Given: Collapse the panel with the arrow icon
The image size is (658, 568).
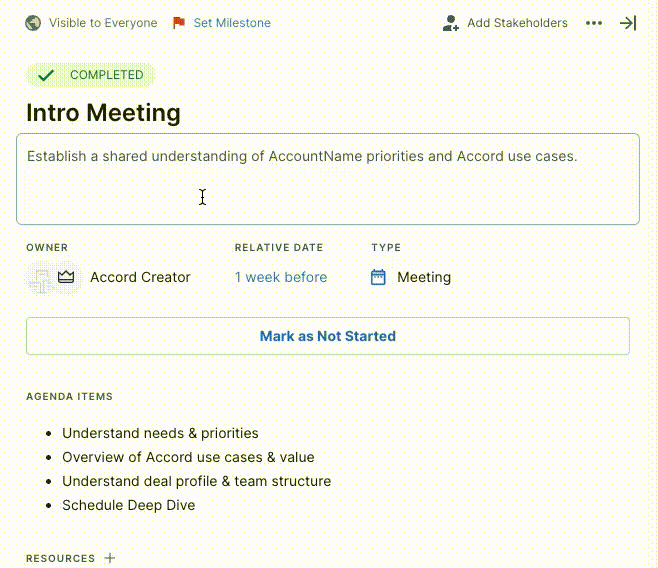Looking at the screenshot, I should click(628, 23).
